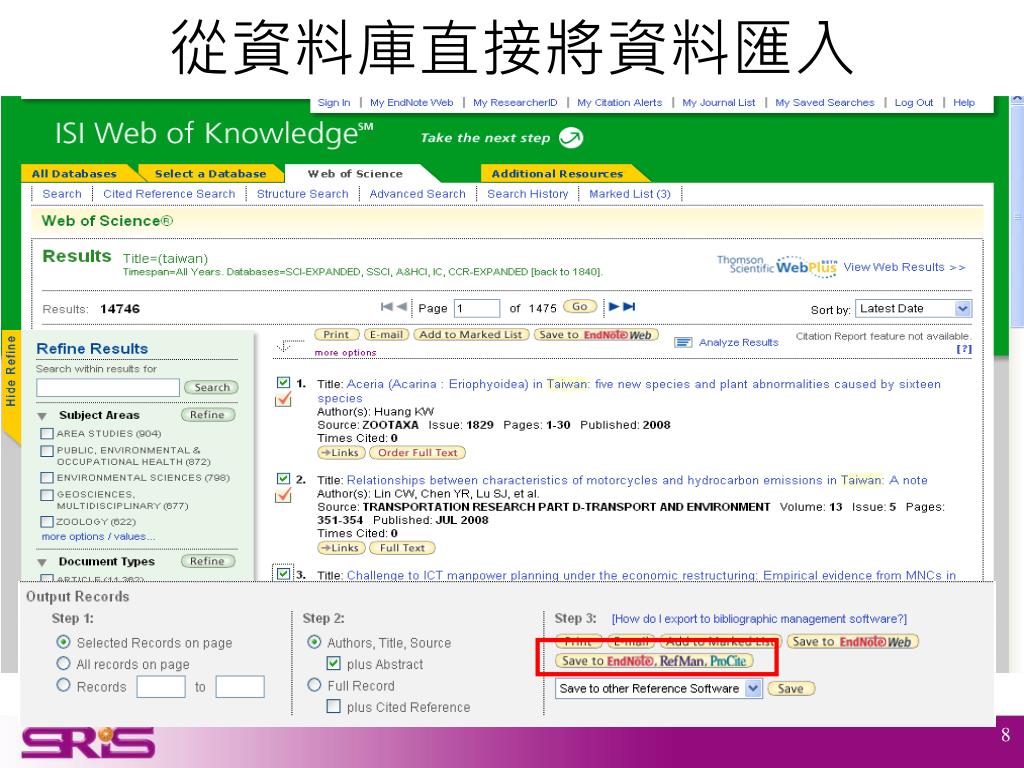Click red marked-list check icon under record 2
Viewport: 1024px width, 768px height.
[283, 495]
